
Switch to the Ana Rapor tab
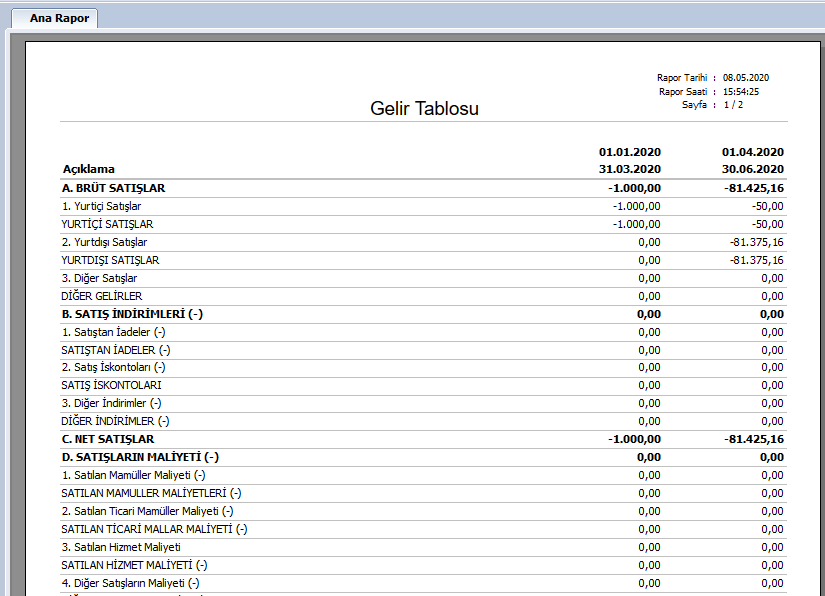59,18
